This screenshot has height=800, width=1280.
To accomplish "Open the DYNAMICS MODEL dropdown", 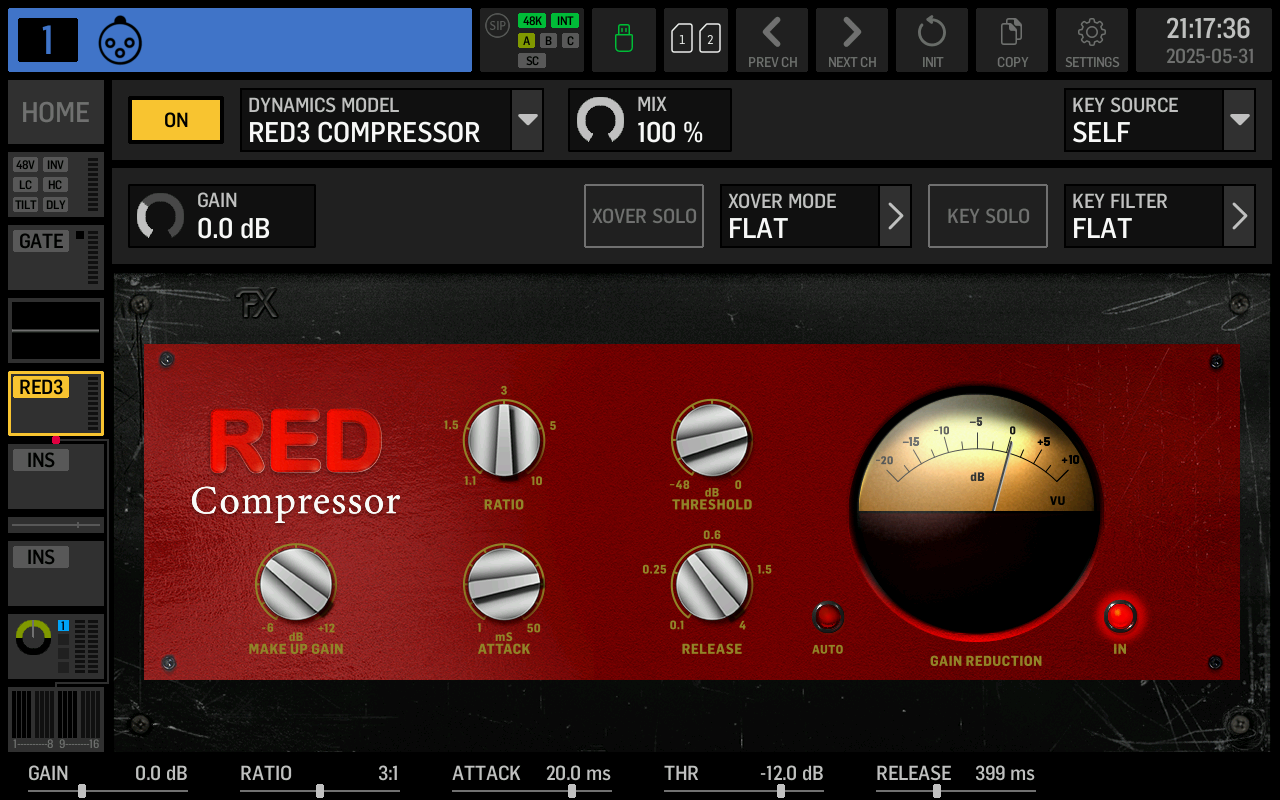I will point(527,119).
